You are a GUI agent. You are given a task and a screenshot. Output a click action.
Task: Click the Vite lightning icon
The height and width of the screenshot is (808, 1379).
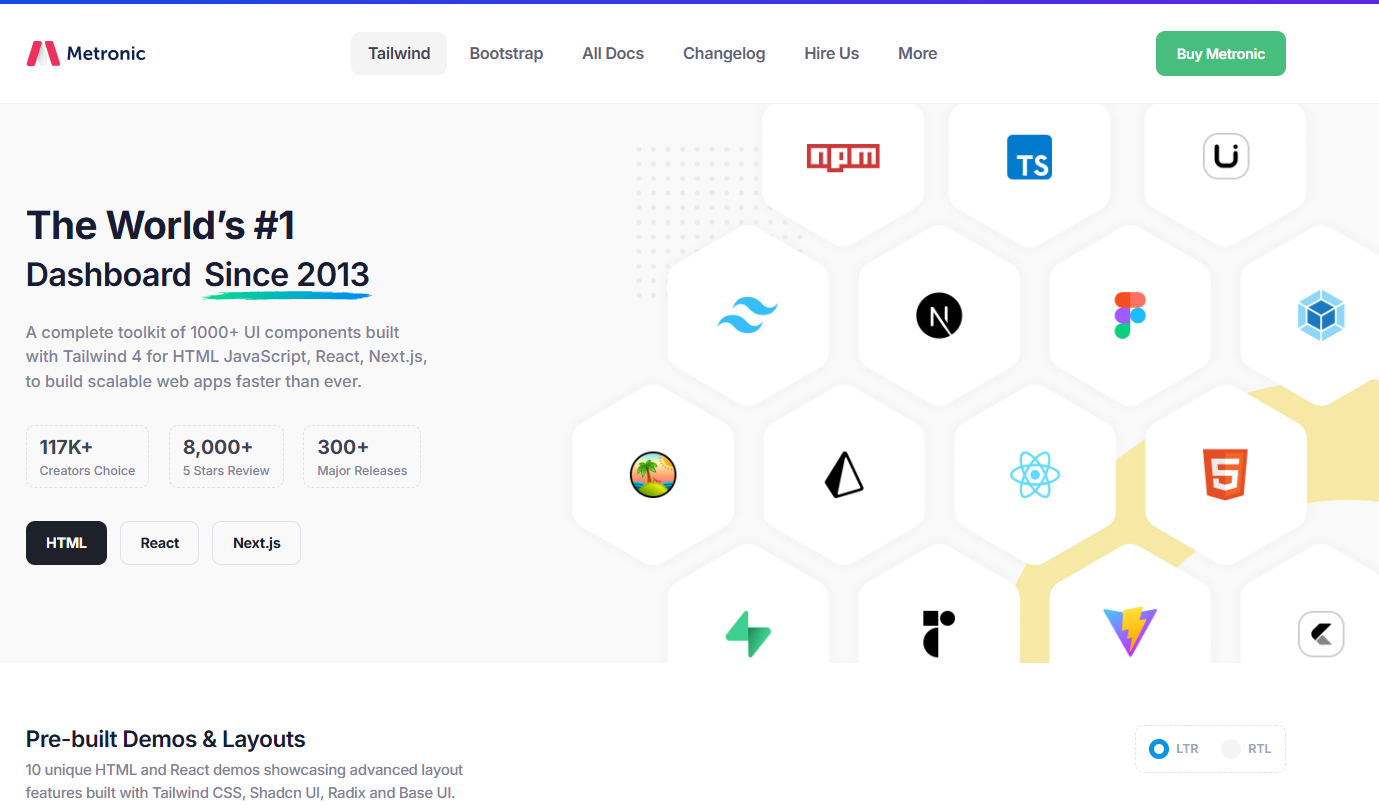pyautogui.click(x=1130, y=632)
